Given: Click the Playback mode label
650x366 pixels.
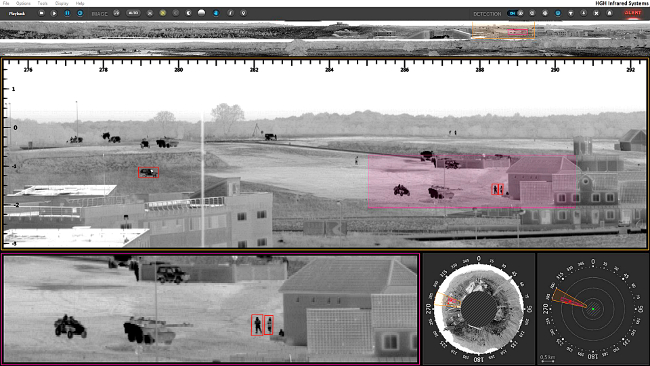Looking at the screenshot, I should point(17,14).
